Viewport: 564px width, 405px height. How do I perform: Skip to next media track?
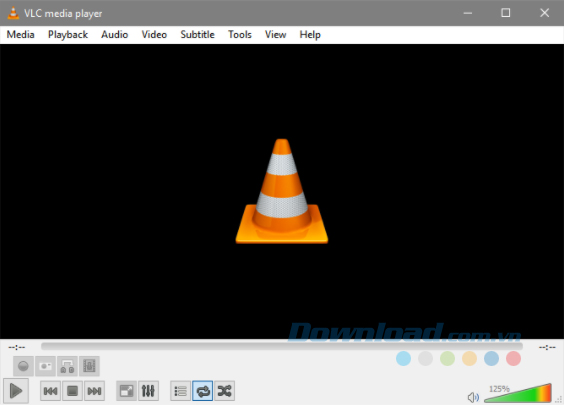[x=94, y=391]
